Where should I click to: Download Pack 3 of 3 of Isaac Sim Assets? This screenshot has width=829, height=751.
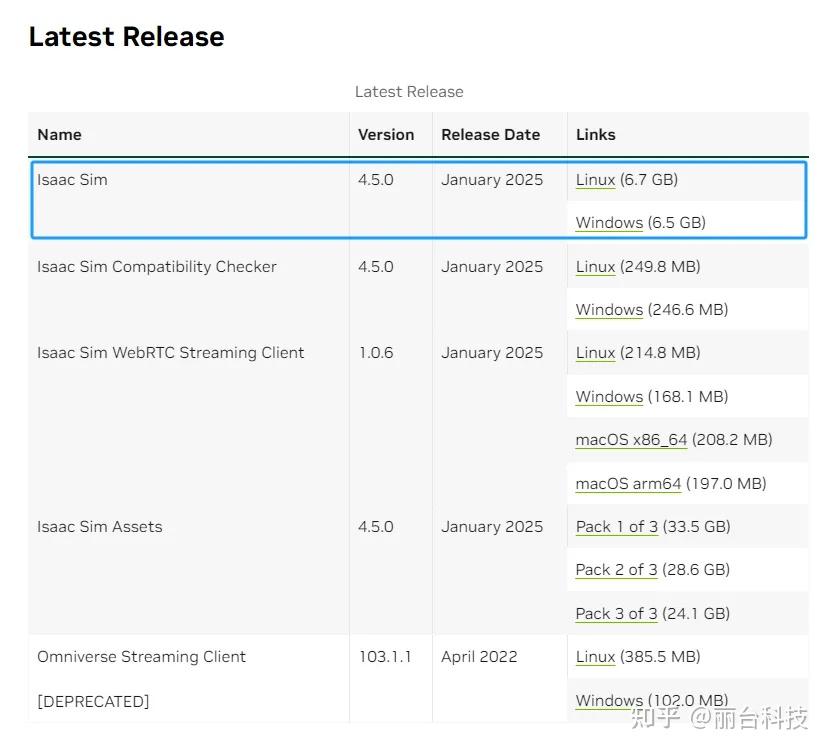pos(615,613)
